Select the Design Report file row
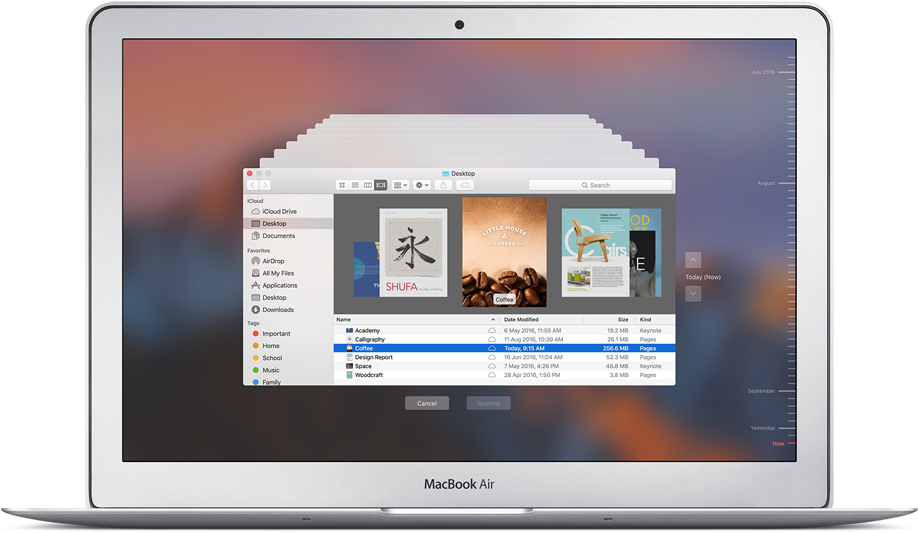This screenshot has width=918, height=533. [x=504, y=357]
